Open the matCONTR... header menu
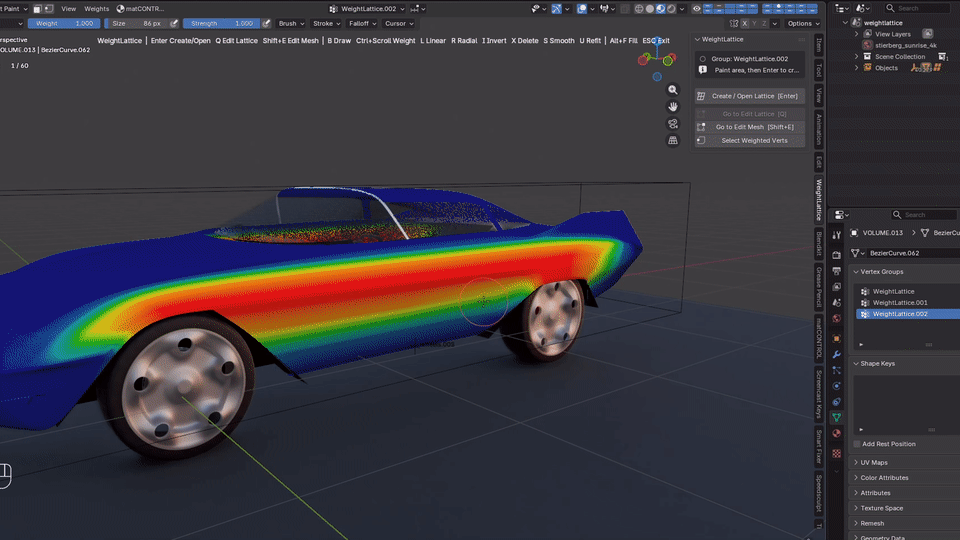 [x=140, y=9]
